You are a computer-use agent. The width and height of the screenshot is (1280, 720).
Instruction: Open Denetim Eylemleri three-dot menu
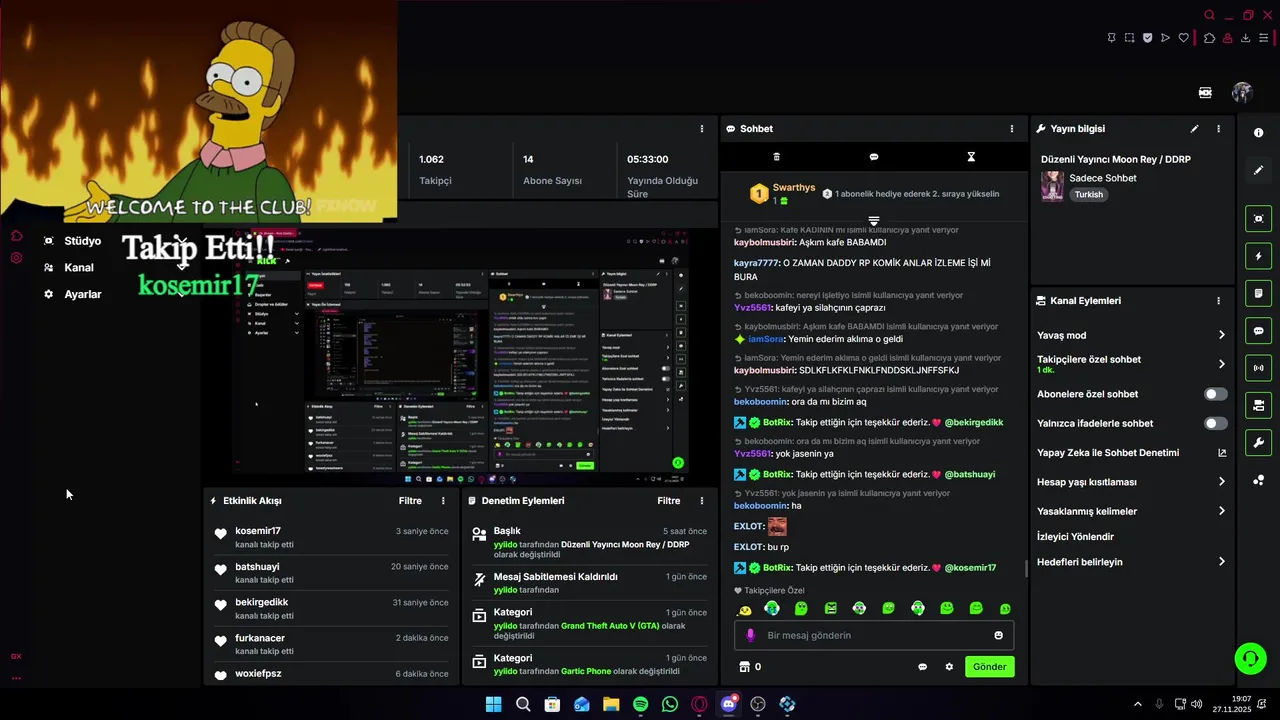click(701, 501)
